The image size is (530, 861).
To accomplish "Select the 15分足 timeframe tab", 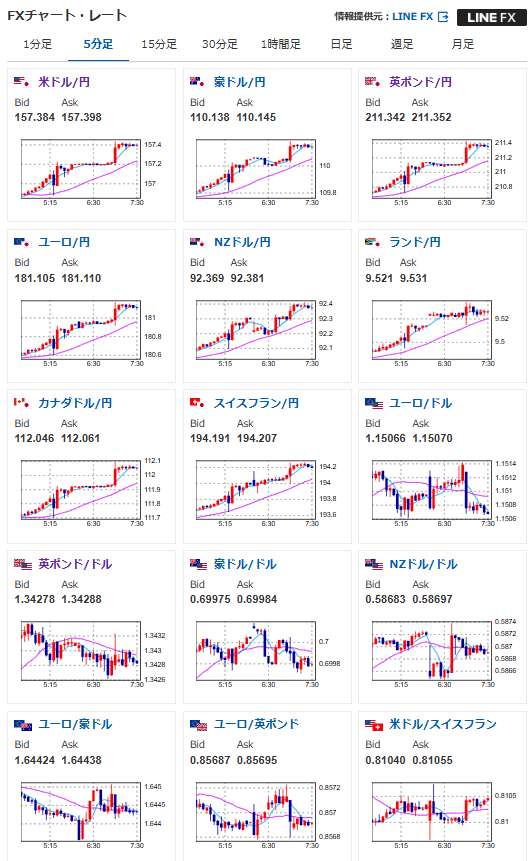I will click(x=159, y=44).
